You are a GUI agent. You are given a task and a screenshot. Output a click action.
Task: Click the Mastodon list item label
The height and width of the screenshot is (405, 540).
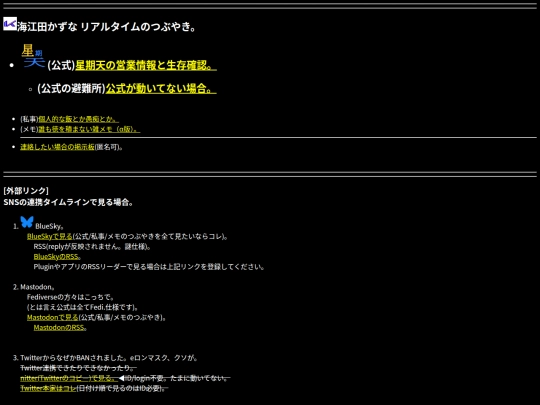tap(37, 287)
